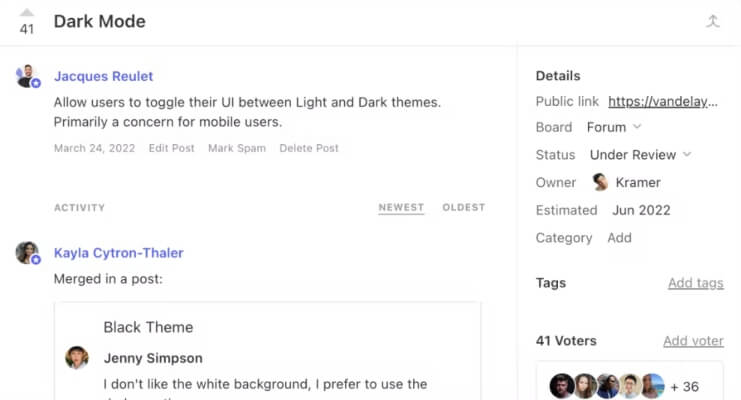741x400 pixels.
Task: Click Kayla Cytron-Thaler's avatar
Action: click(27, 253)
